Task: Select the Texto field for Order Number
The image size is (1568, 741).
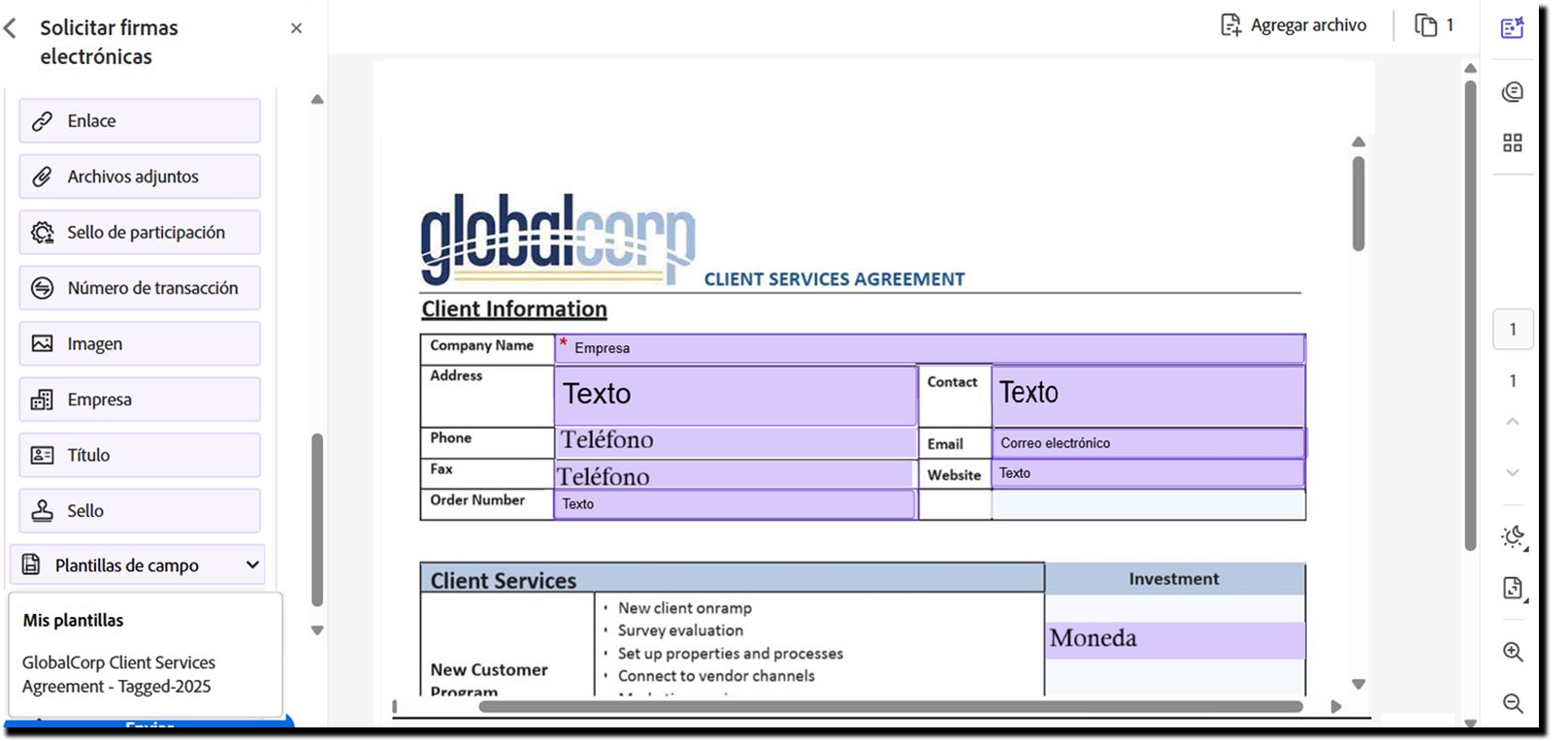Action: pos(735,504)
